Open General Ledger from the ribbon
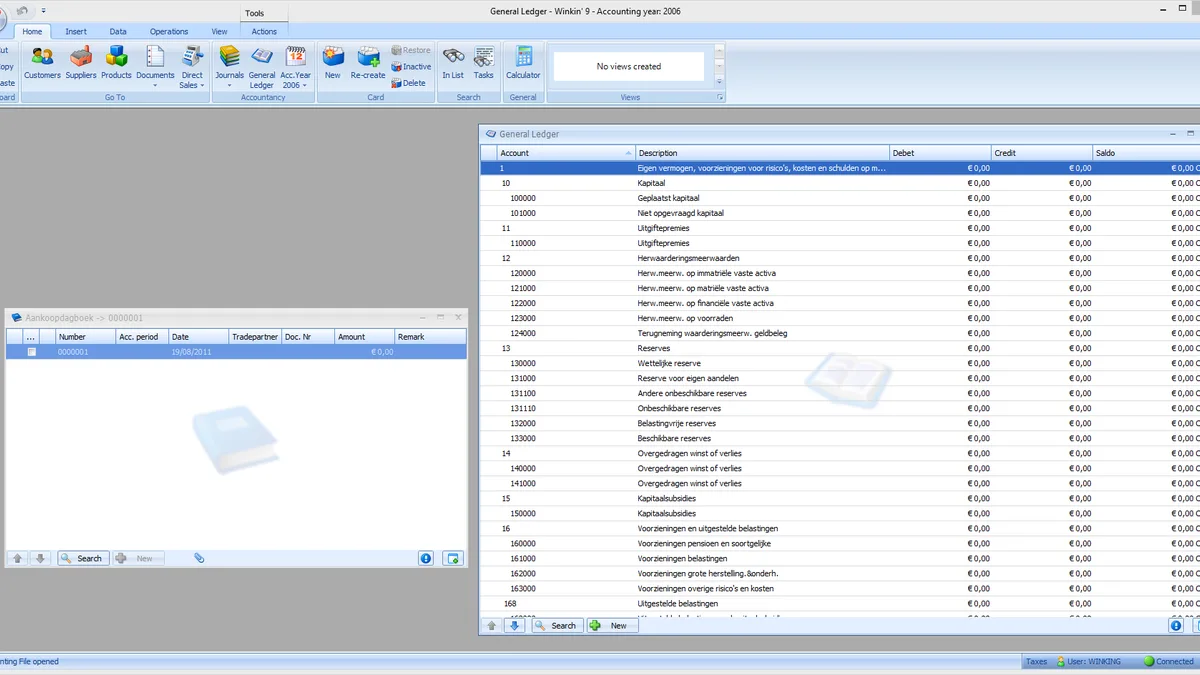The image size is (1200, 675). coord(262,67)
